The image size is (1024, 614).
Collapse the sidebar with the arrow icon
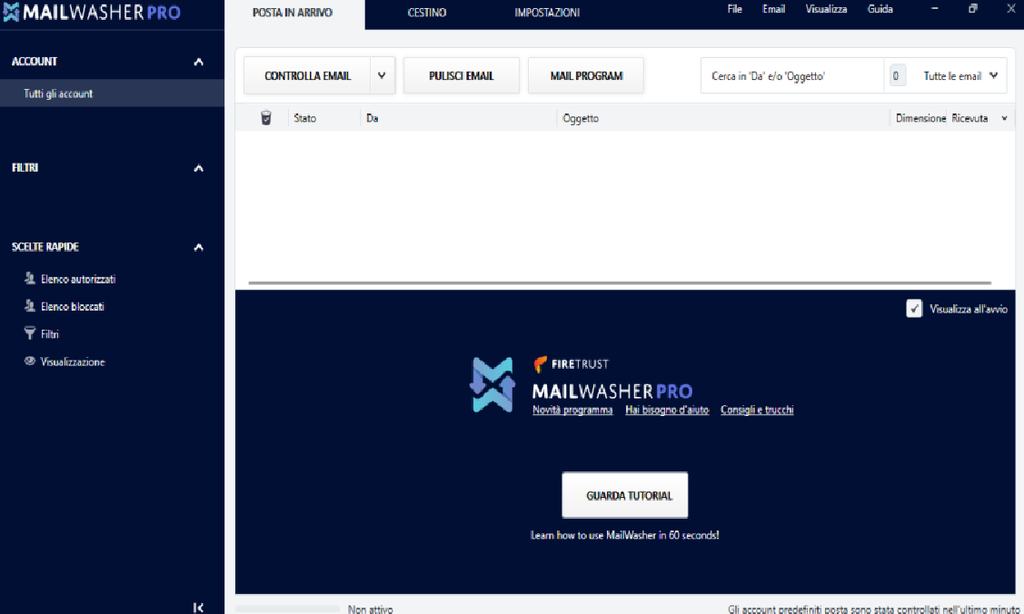pos(199,607)
